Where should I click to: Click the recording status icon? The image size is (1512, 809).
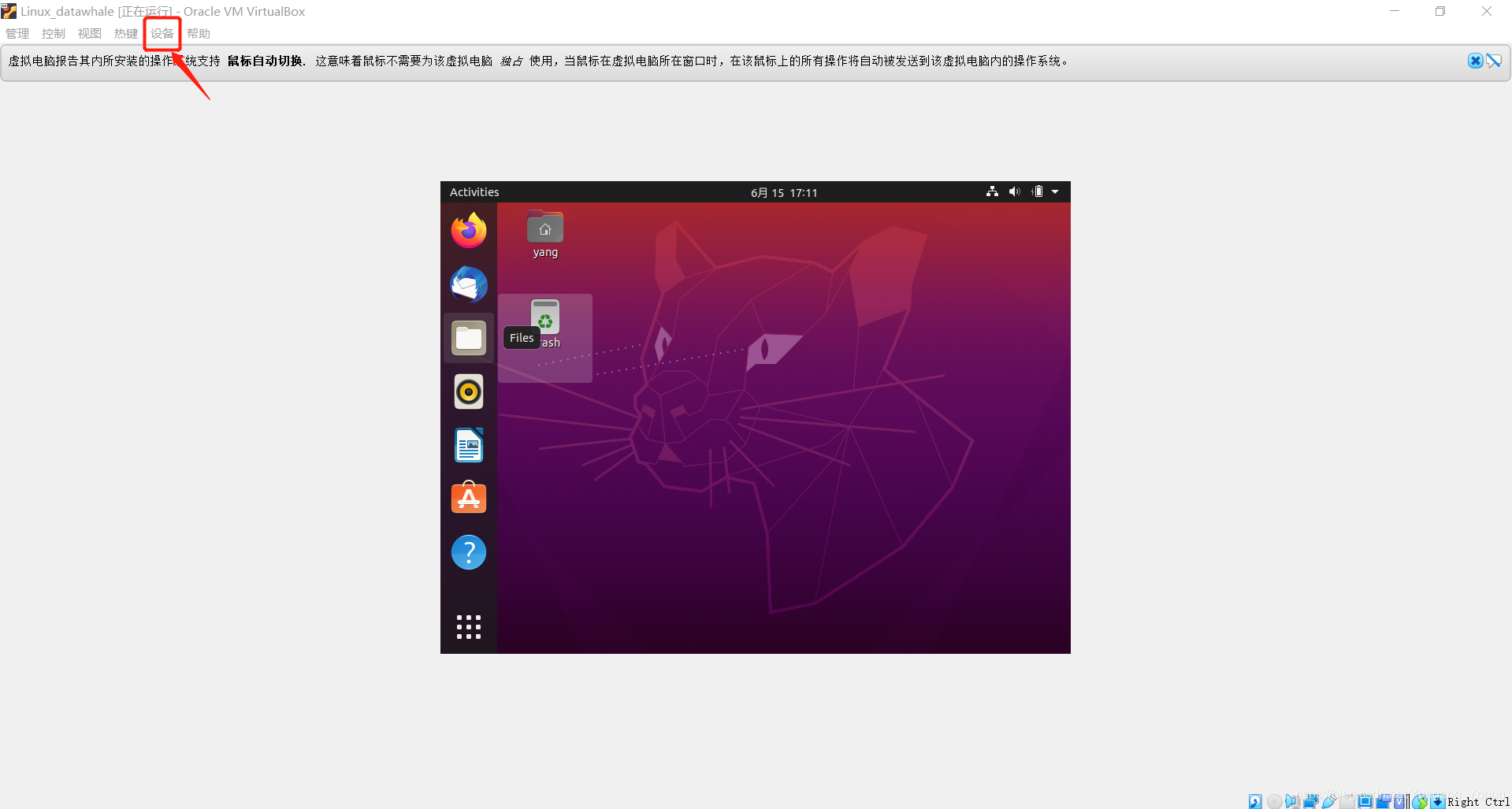pyautogui.click(x=1384, y=802)
